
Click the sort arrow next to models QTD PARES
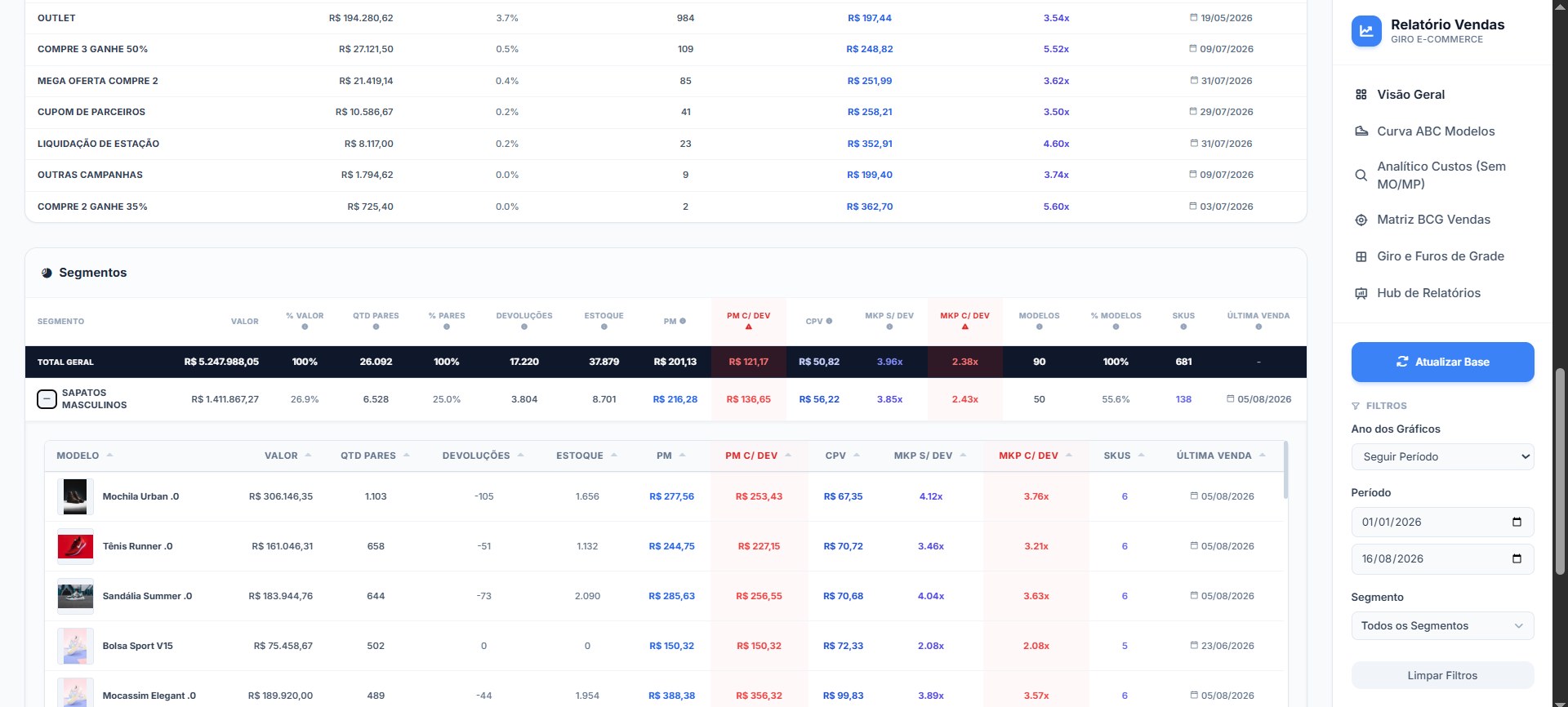point(407,456)
